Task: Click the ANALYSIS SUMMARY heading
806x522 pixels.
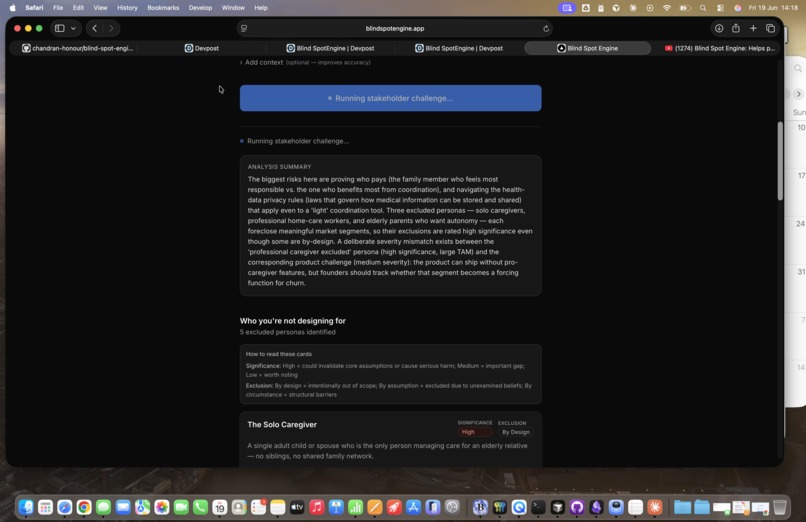Action: pyautogui.click(x=279, y=167)
